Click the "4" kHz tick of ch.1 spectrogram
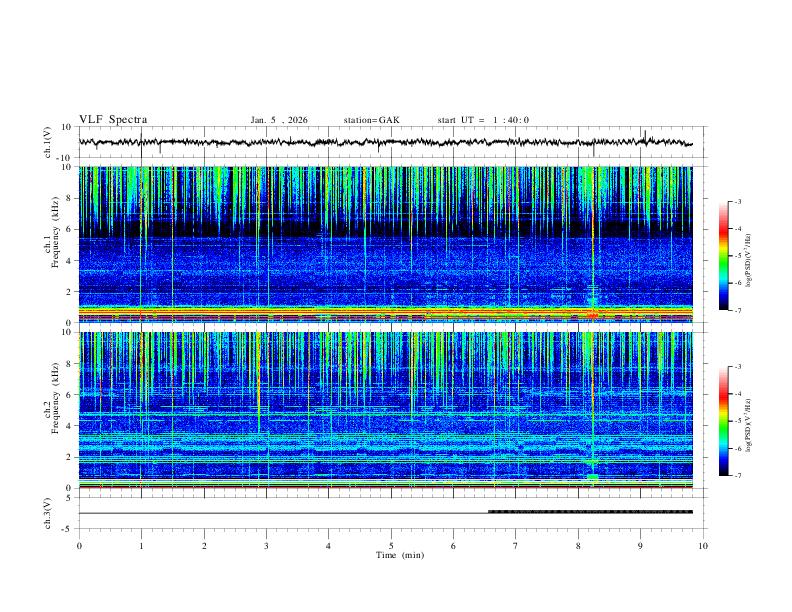792x612 pixels. coord(70,261)
